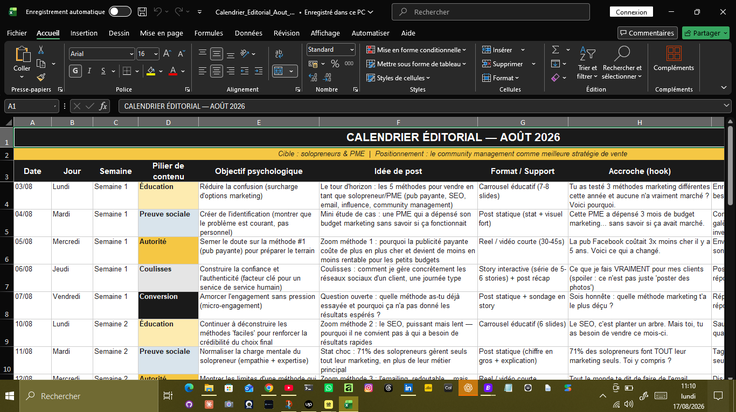Decrease indent in the Alignement group
The height and width of the screenshot is (412, 736).
[x=245, y=71]
